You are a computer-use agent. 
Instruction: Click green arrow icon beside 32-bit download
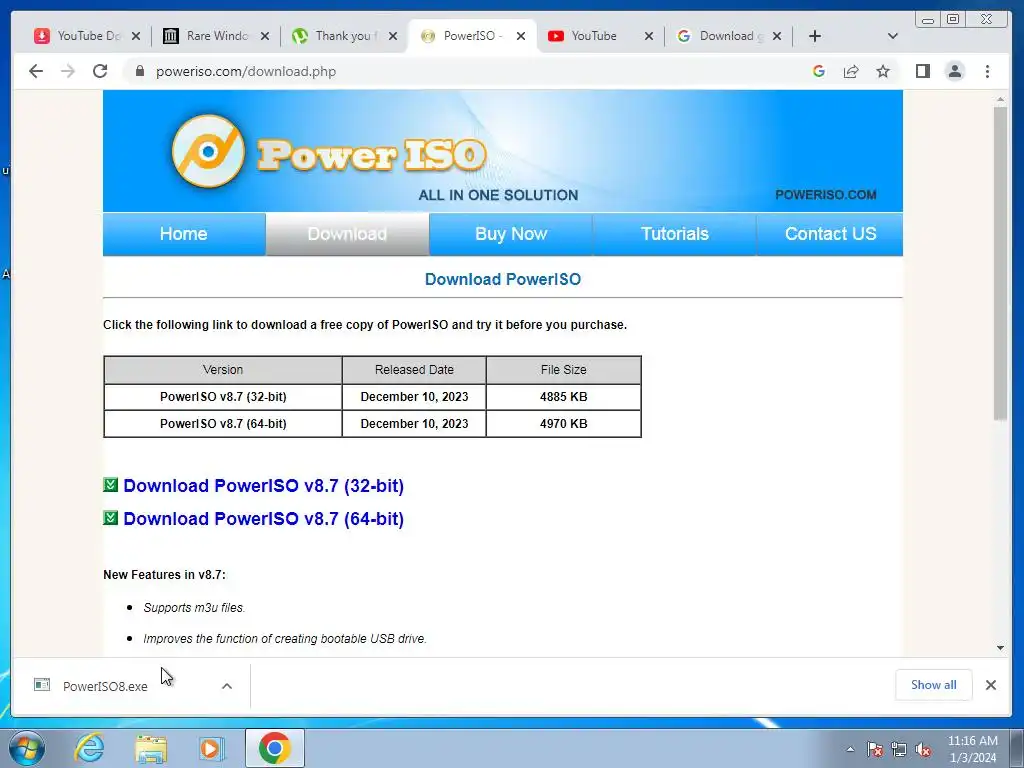click(110, 485)
